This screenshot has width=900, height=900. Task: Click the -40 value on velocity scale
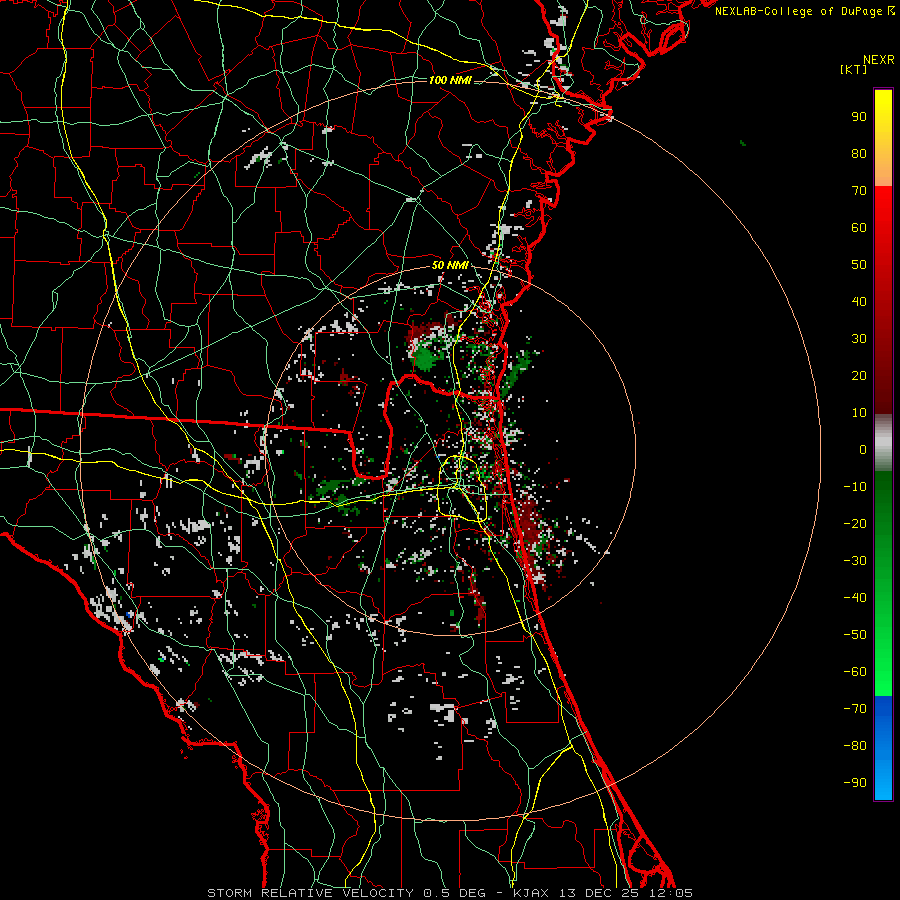point(855,598)
